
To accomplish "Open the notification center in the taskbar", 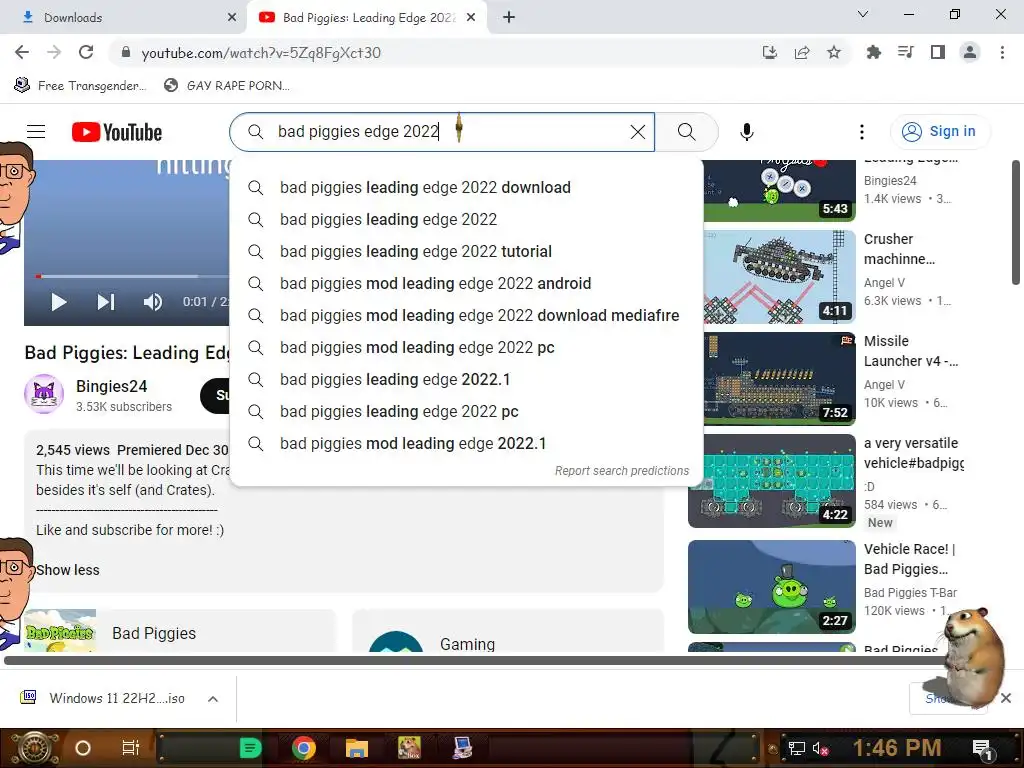I will (982, 748).
